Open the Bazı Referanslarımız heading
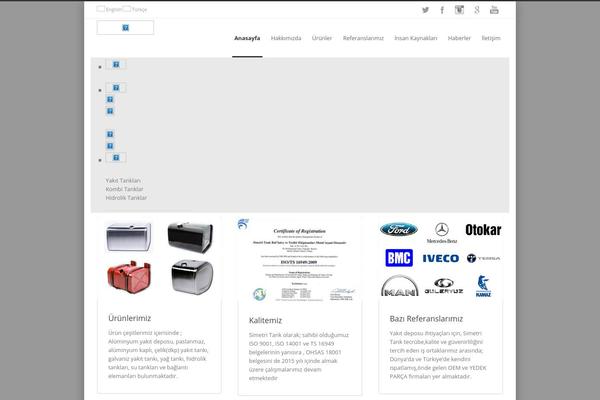Screen dimensions: 600x400 pos(426,318)
